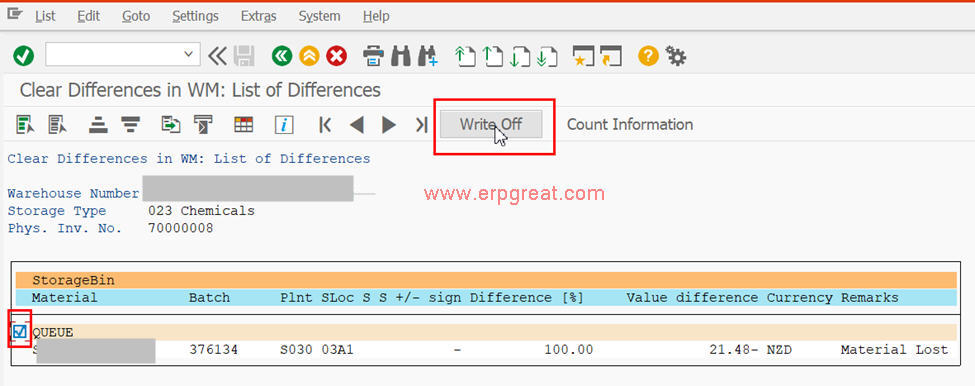The width and height of the screenshot is (975, 386).
Task: Click the Find Next binoculars-plus icon
Action: (428, 57)
